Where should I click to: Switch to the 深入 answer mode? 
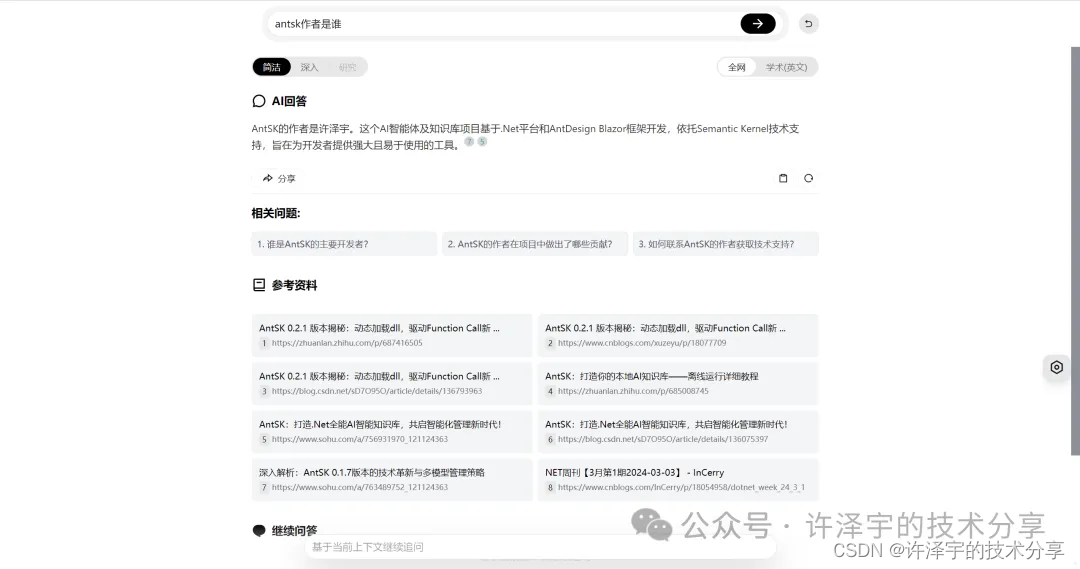(309, 67)
